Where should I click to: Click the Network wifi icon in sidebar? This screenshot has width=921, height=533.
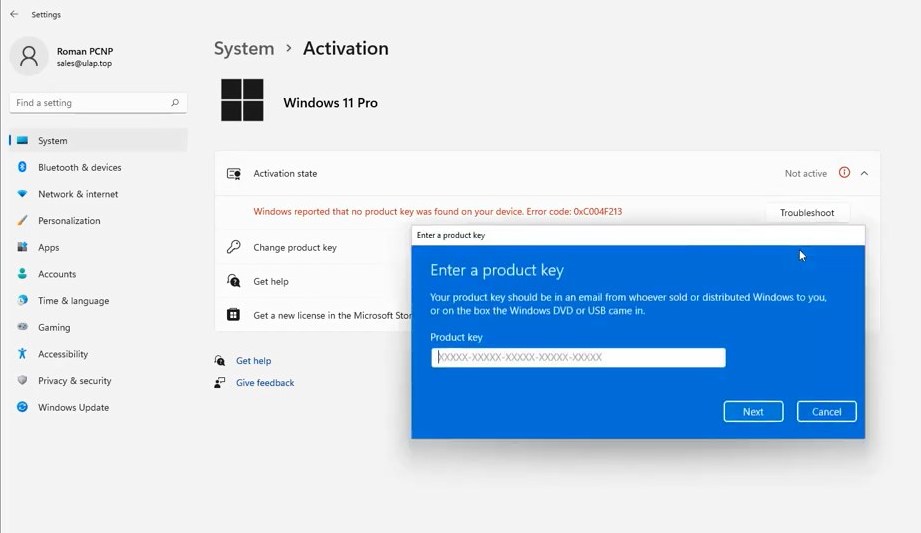click(x=22, y=194)
